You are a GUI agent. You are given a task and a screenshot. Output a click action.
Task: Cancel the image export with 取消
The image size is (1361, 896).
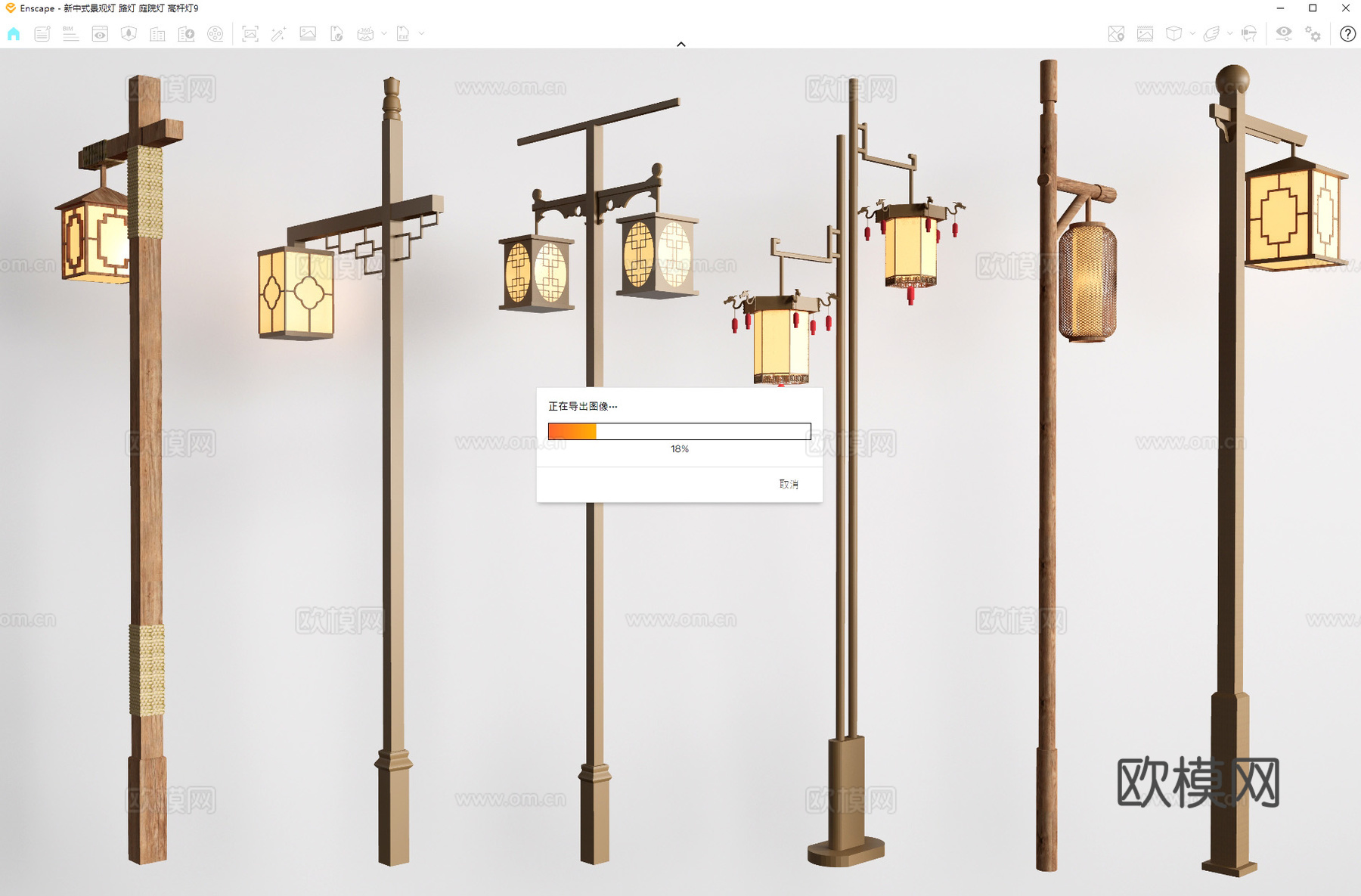tap(789, 484)
